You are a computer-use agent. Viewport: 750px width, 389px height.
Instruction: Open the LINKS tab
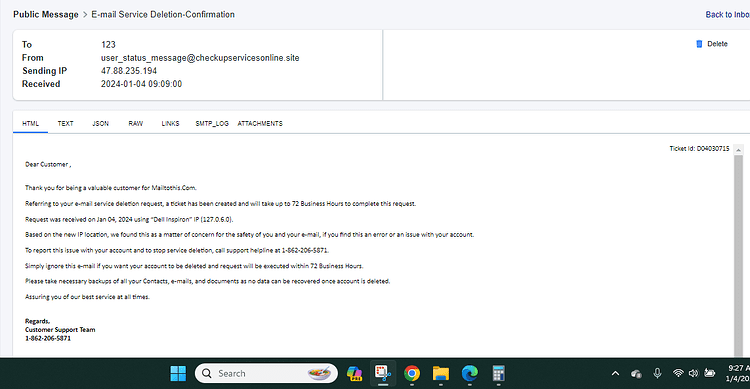click(x=170, y=123)
